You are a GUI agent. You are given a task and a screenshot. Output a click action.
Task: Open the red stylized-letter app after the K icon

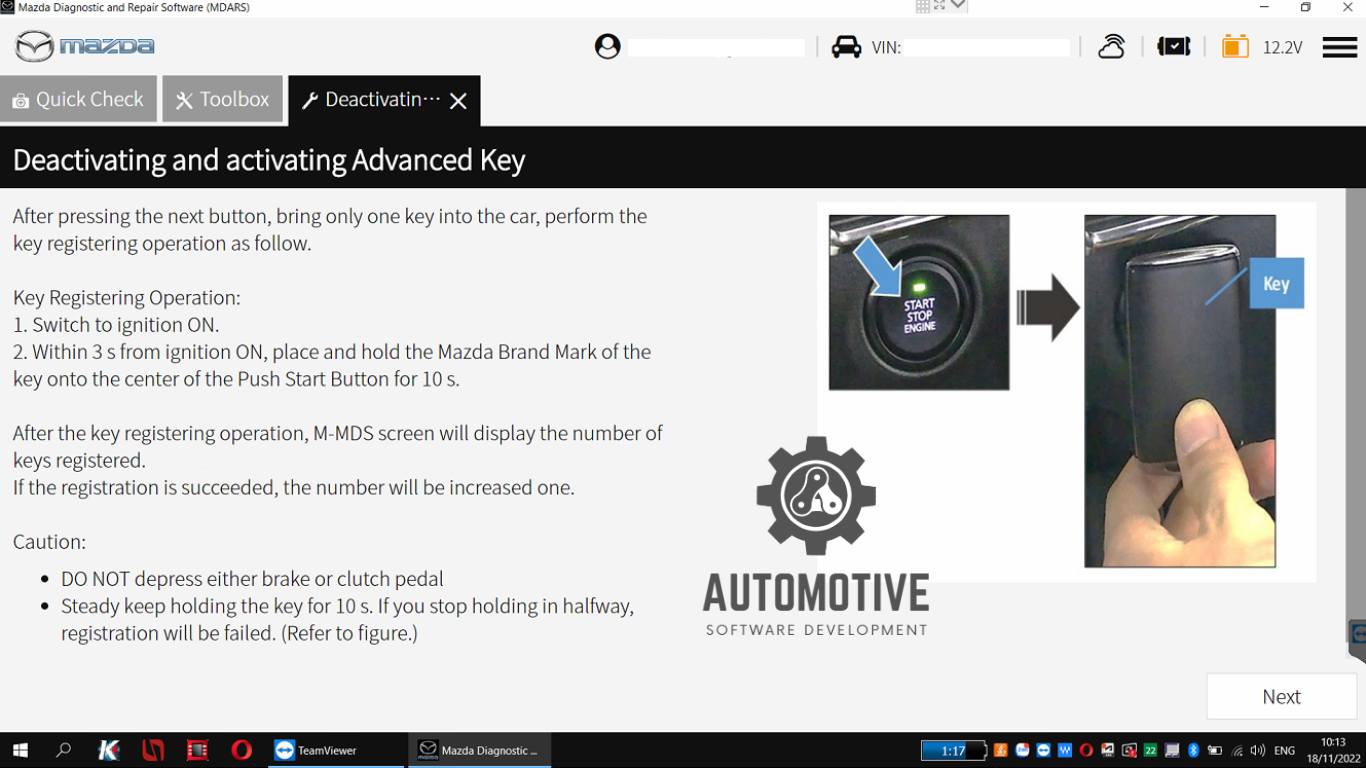(153, 750)
